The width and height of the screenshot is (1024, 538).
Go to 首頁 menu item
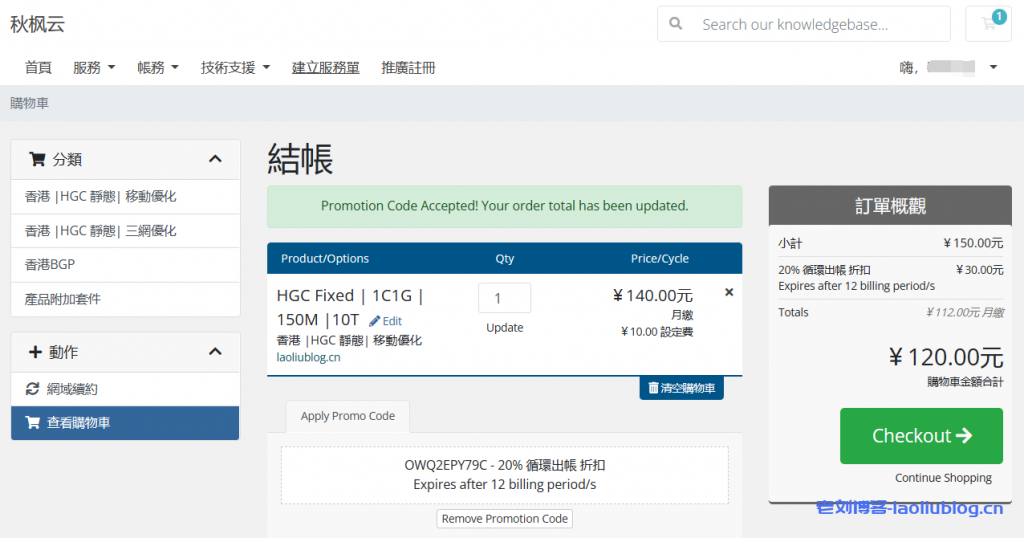click(x=38, y=68)
